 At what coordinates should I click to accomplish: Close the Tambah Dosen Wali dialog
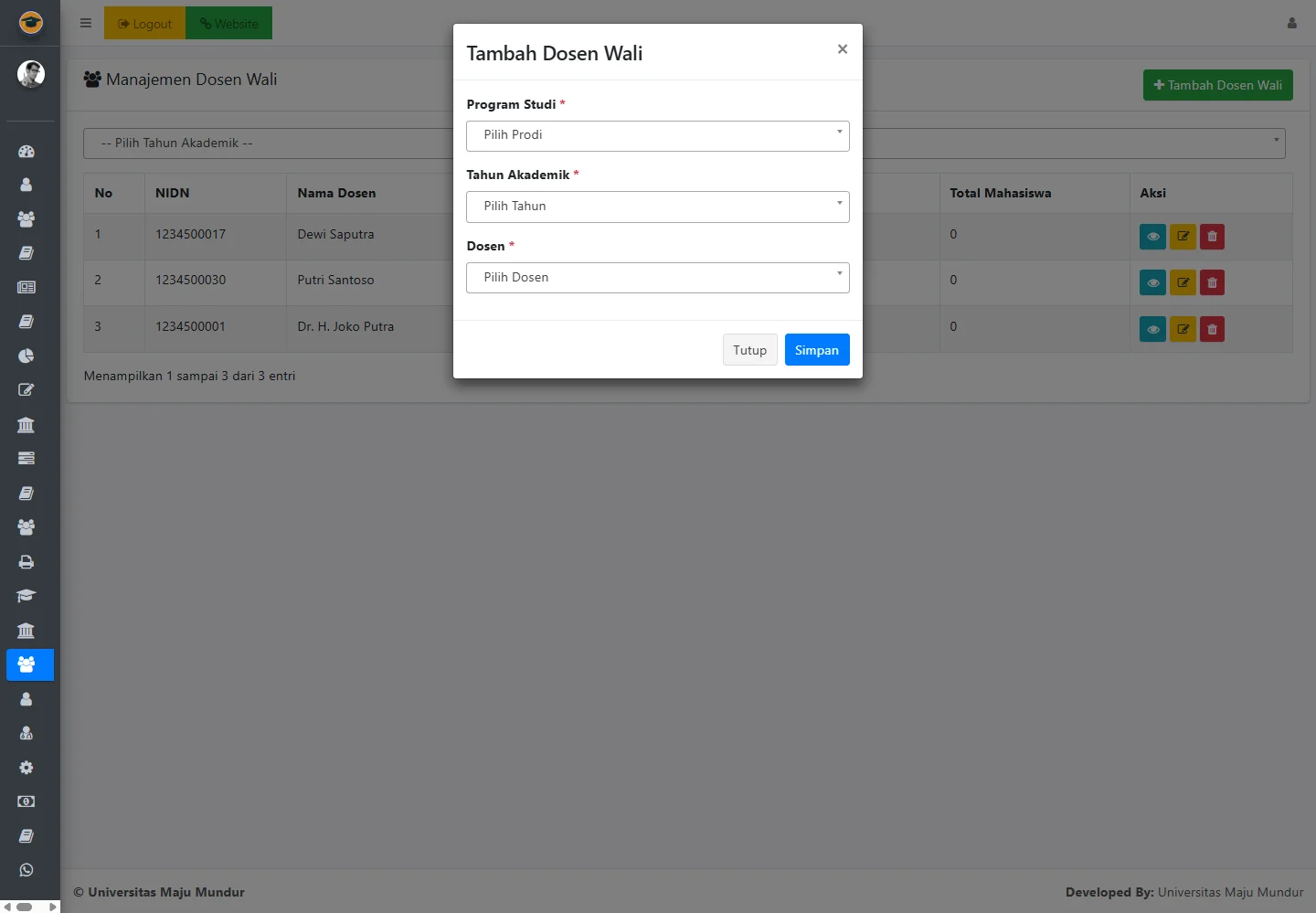[x=842, y=49]
